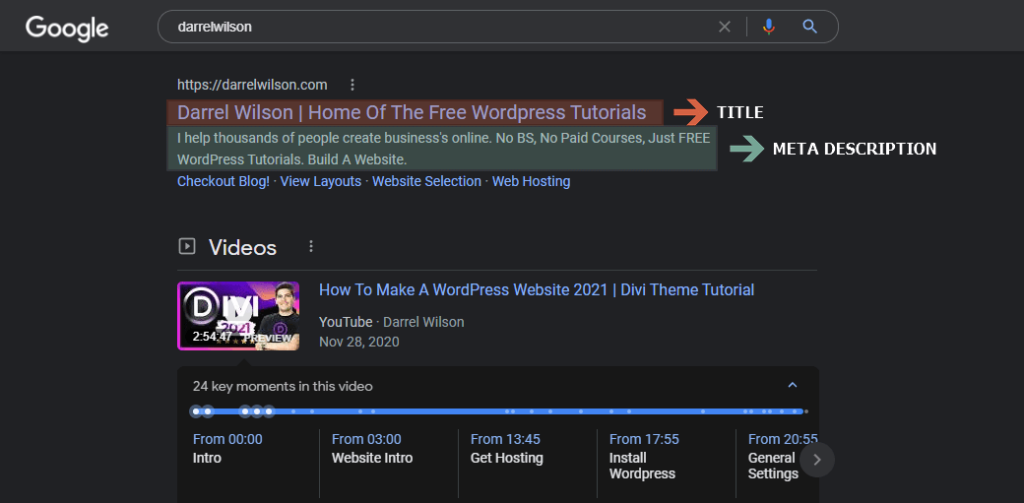Open How To Make A WordPress Website video link
Screen dimensions: 1024x503
click(x=536, y=289)
